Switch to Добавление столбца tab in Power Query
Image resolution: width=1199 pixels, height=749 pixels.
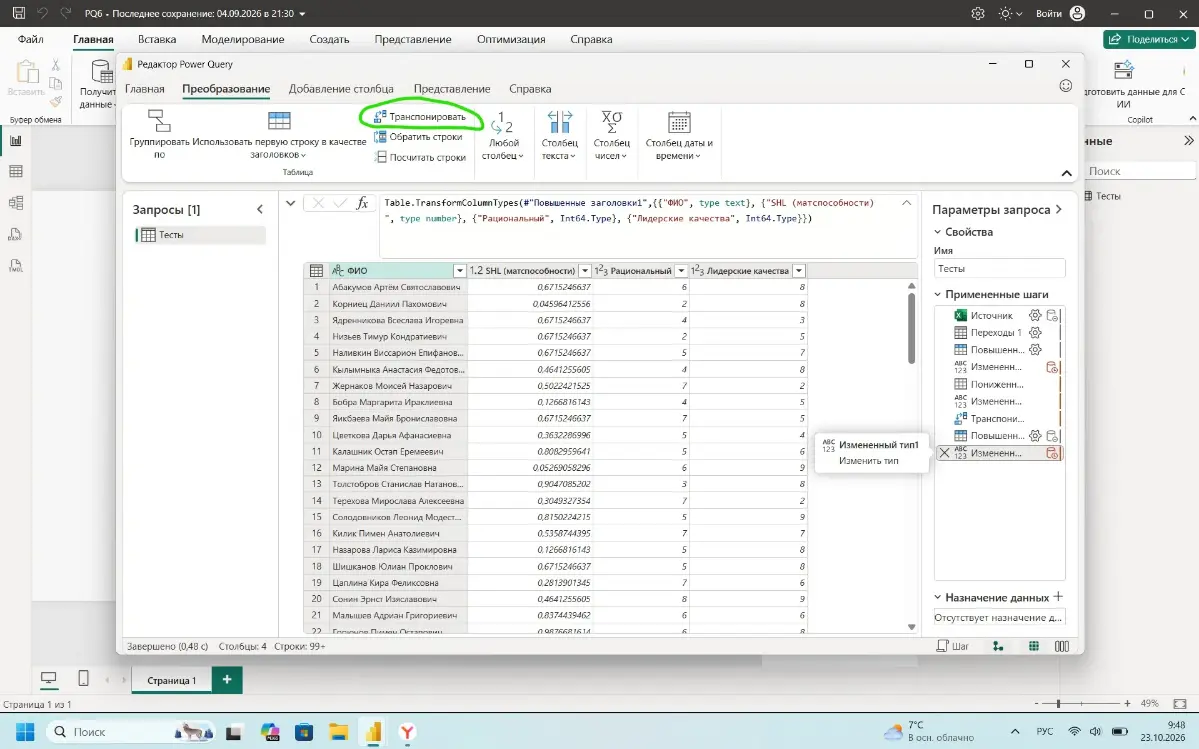pos(341,89)
